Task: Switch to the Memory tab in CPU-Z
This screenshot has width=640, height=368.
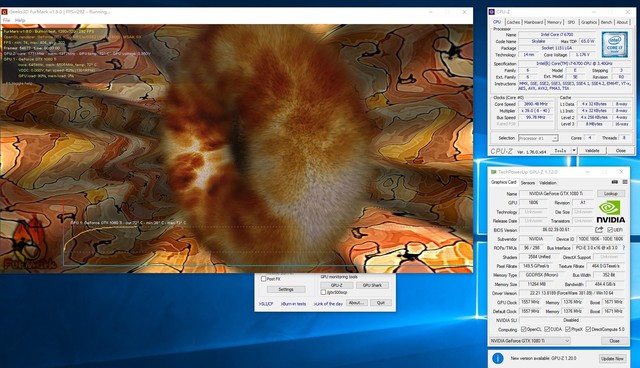Action: click(554, 22)
